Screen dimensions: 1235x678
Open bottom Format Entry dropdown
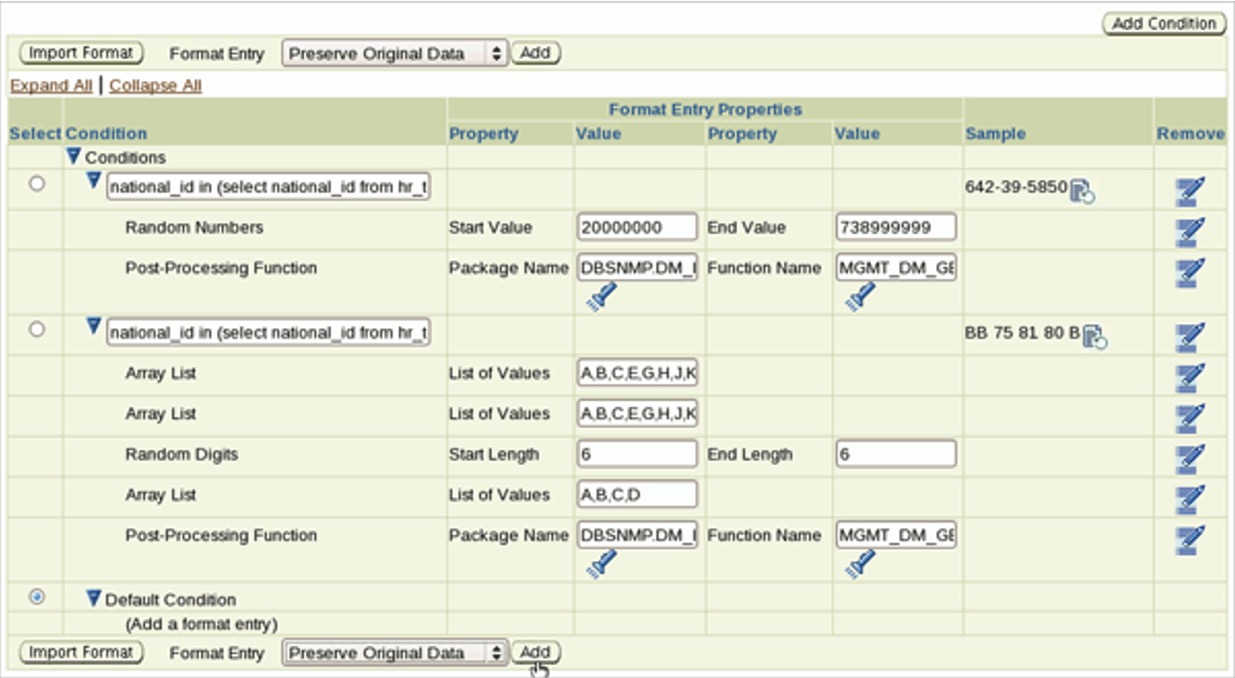click(x=395, y=653)
